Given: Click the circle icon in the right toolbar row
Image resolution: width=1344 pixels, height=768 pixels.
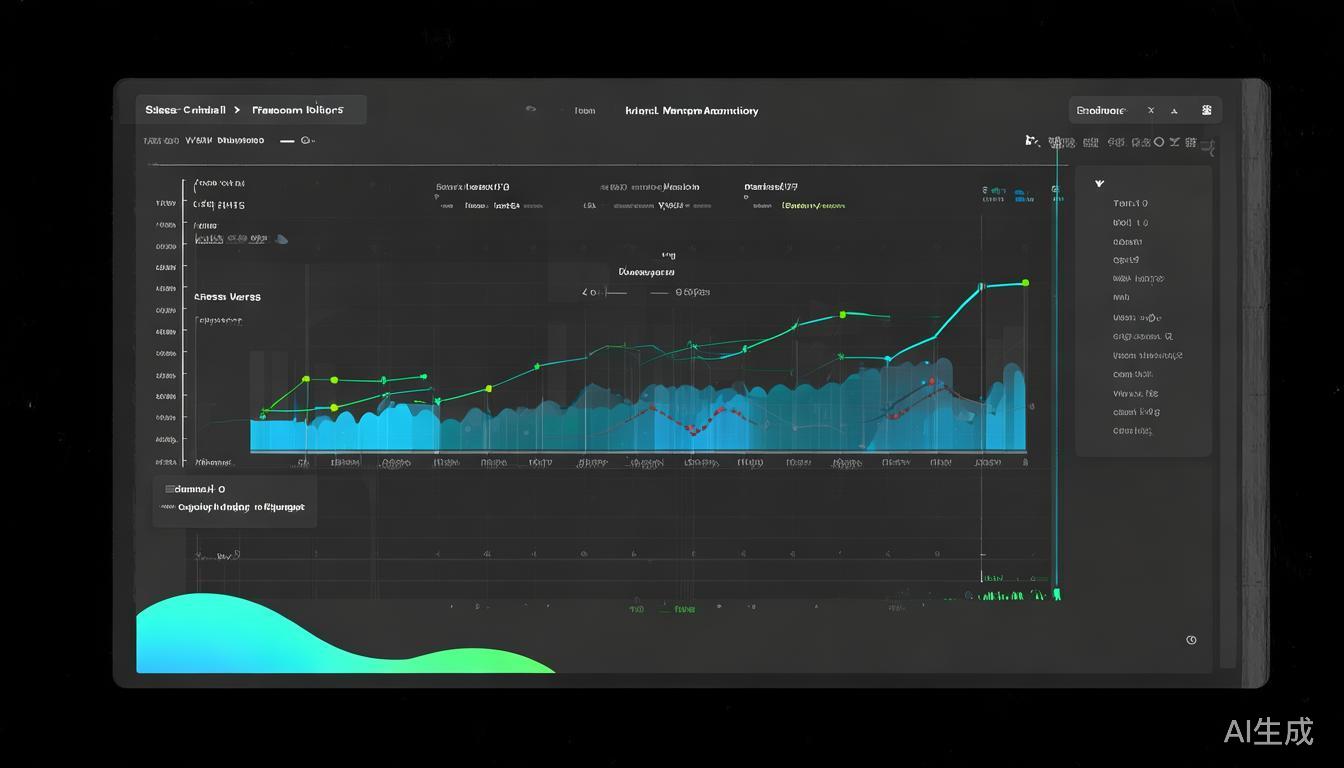Looking at the screenshot, I should click(1159, 142).
